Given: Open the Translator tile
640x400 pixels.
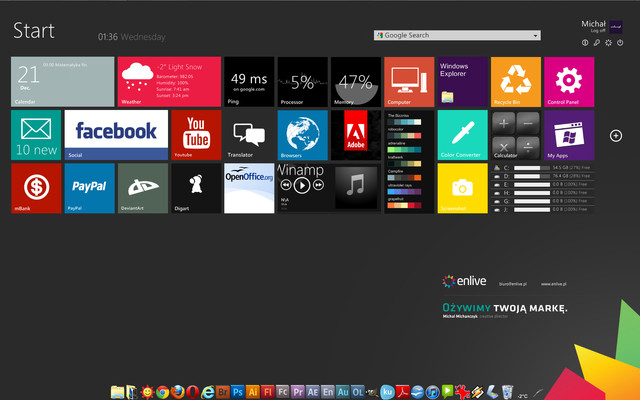Looking at the screenshot, I should click(x=249, y=135).
